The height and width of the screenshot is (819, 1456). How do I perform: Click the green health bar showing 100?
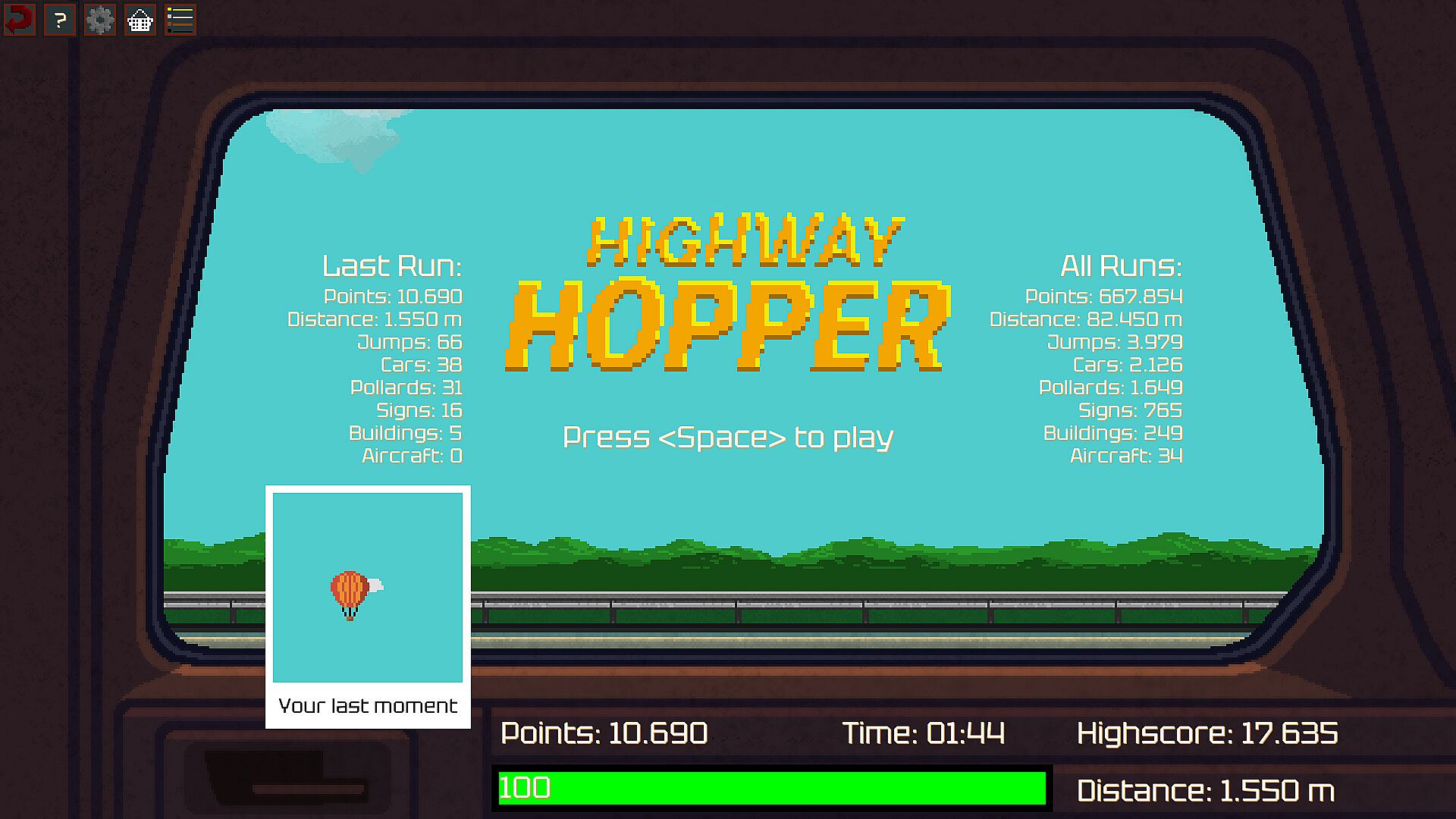tap(771, 788)
